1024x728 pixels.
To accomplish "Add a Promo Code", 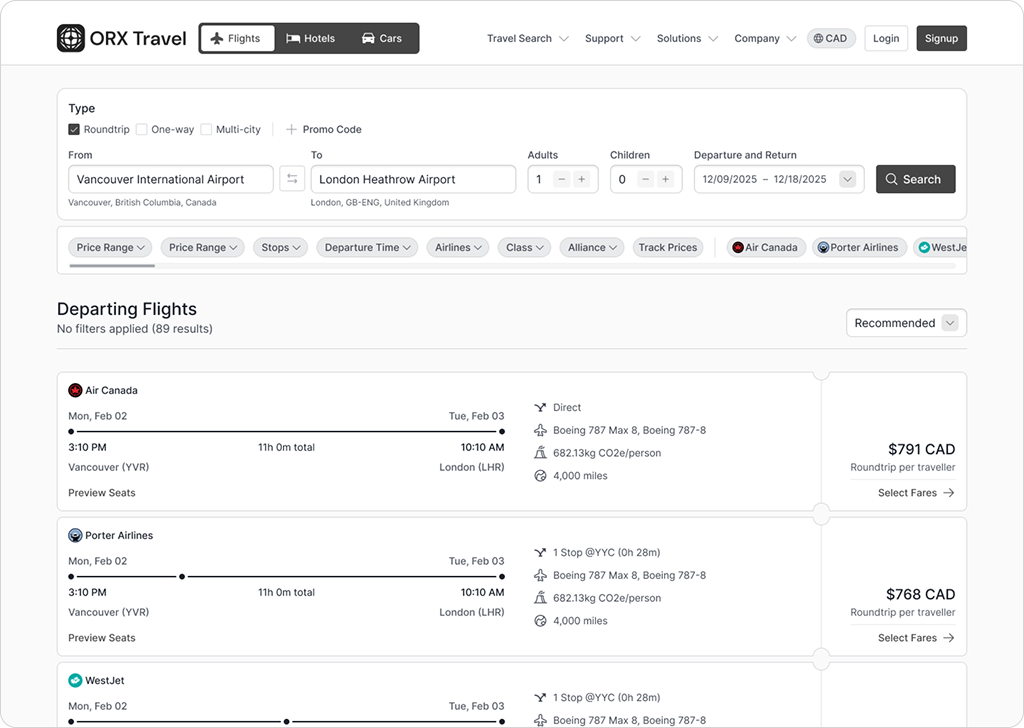I will pos(324,129).
